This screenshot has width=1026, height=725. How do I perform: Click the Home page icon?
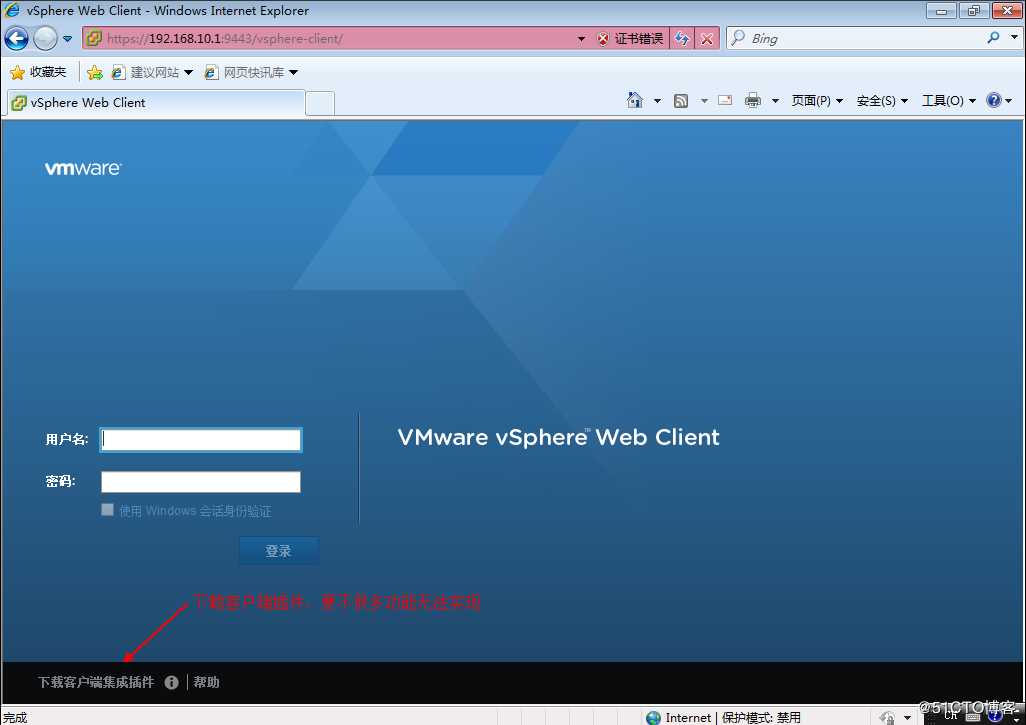tap(635, 100)
